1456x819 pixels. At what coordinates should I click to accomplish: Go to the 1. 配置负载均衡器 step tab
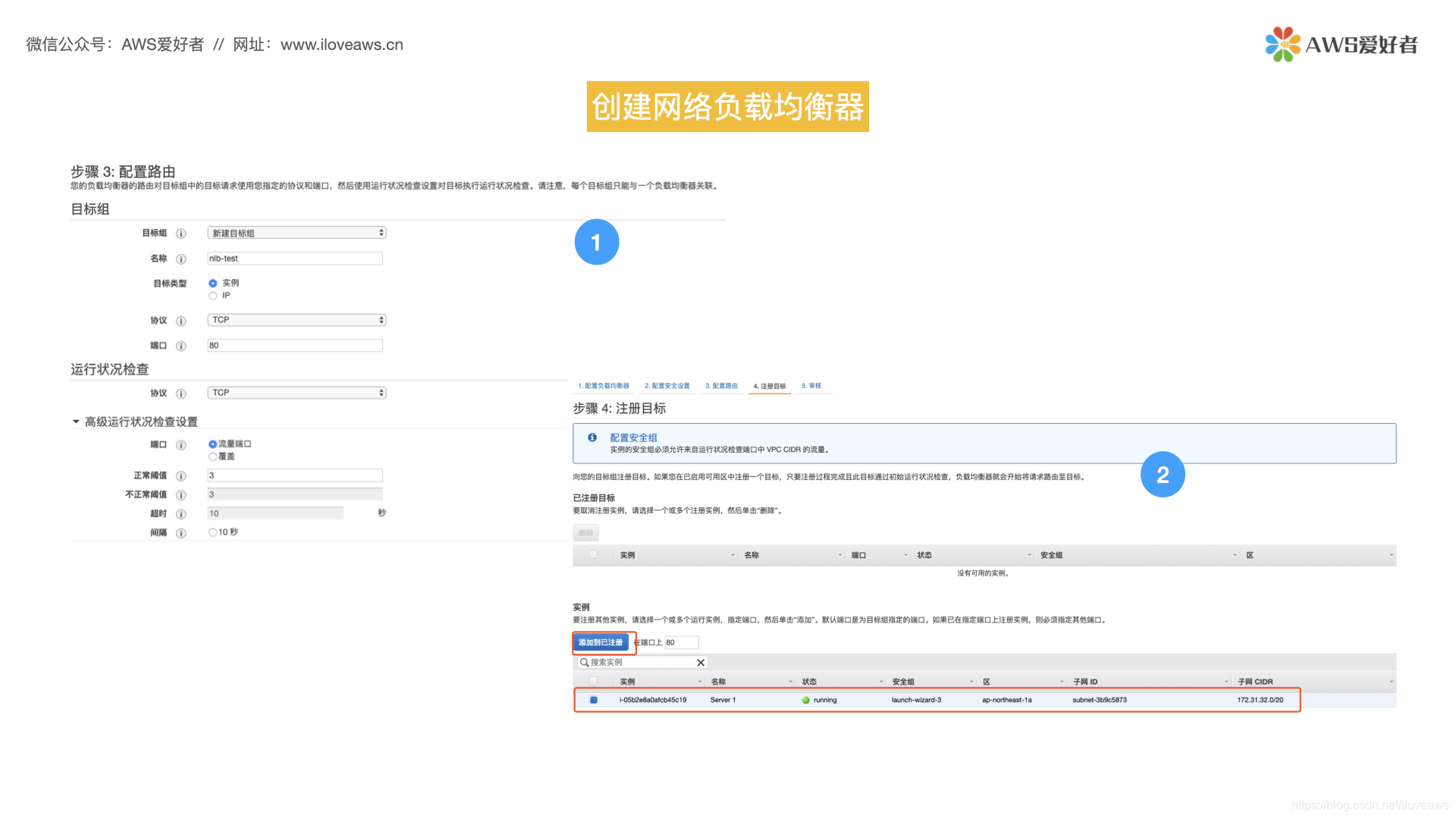point(604,386)
